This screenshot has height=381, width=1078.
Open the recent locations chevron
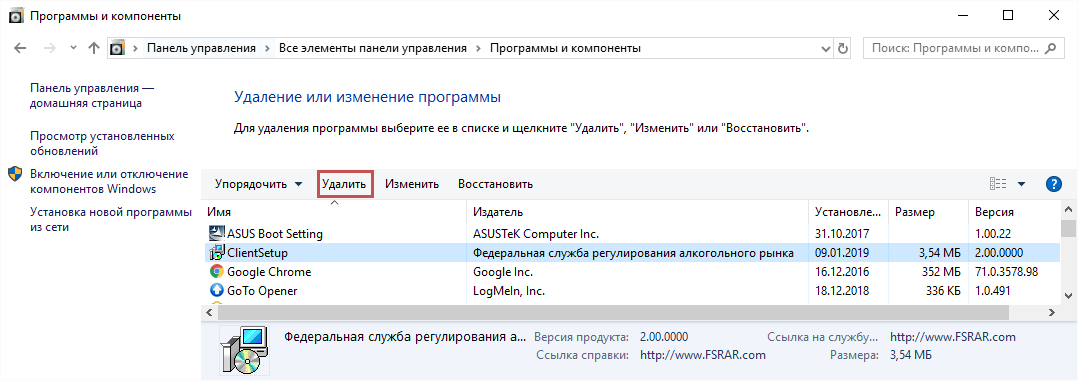tap(73, 49)
